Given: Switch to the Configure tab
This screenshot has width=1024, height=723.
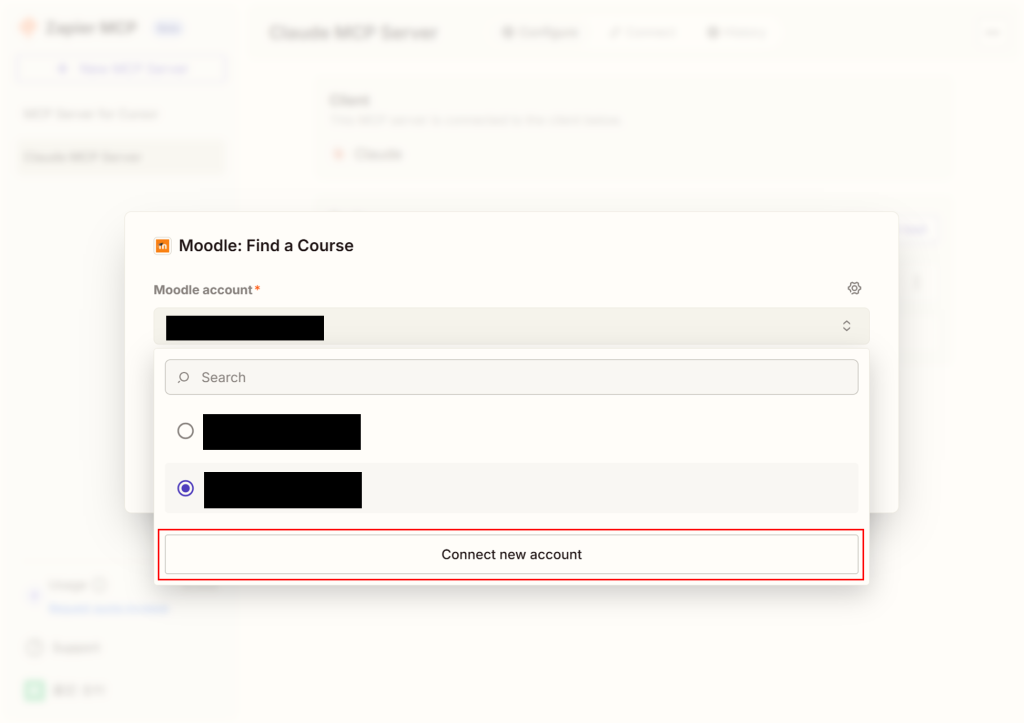Looking at the screenshot, I should coord(539,32).
